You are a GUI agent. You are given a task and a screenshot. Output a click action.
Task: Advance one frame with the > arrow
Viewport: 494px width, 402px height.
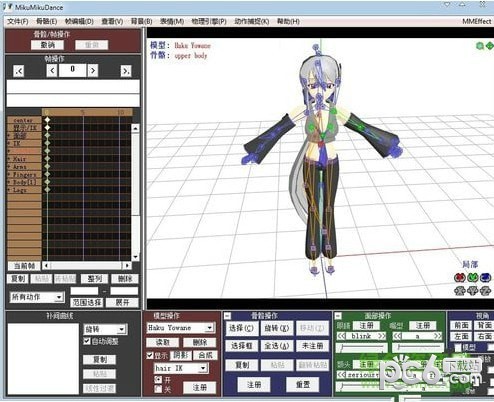[93, 71]
